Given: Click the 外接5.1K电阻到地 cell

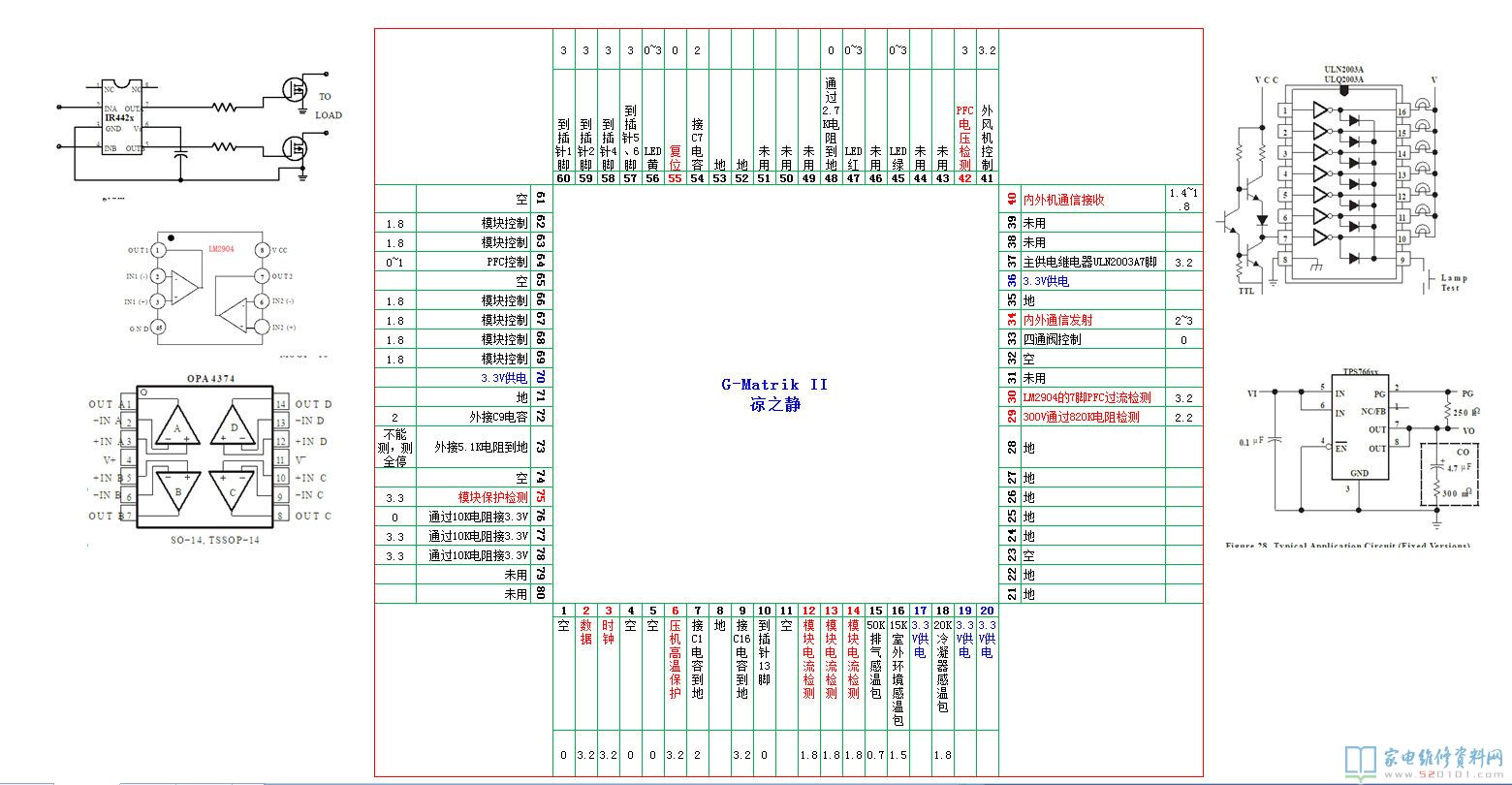Looking at the screenshot, I should click(x=474, y=447).
